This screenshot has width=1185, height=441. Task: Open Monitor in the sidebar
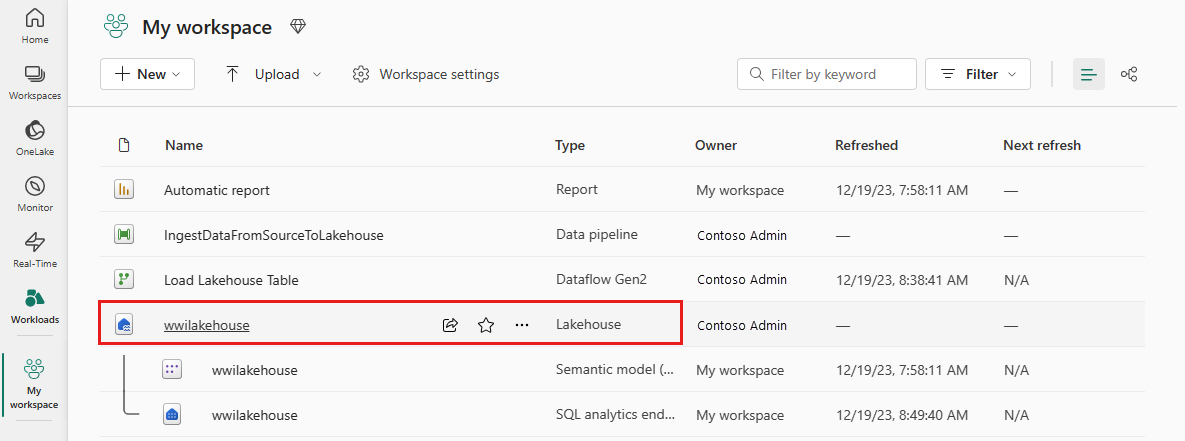point(35,195)
